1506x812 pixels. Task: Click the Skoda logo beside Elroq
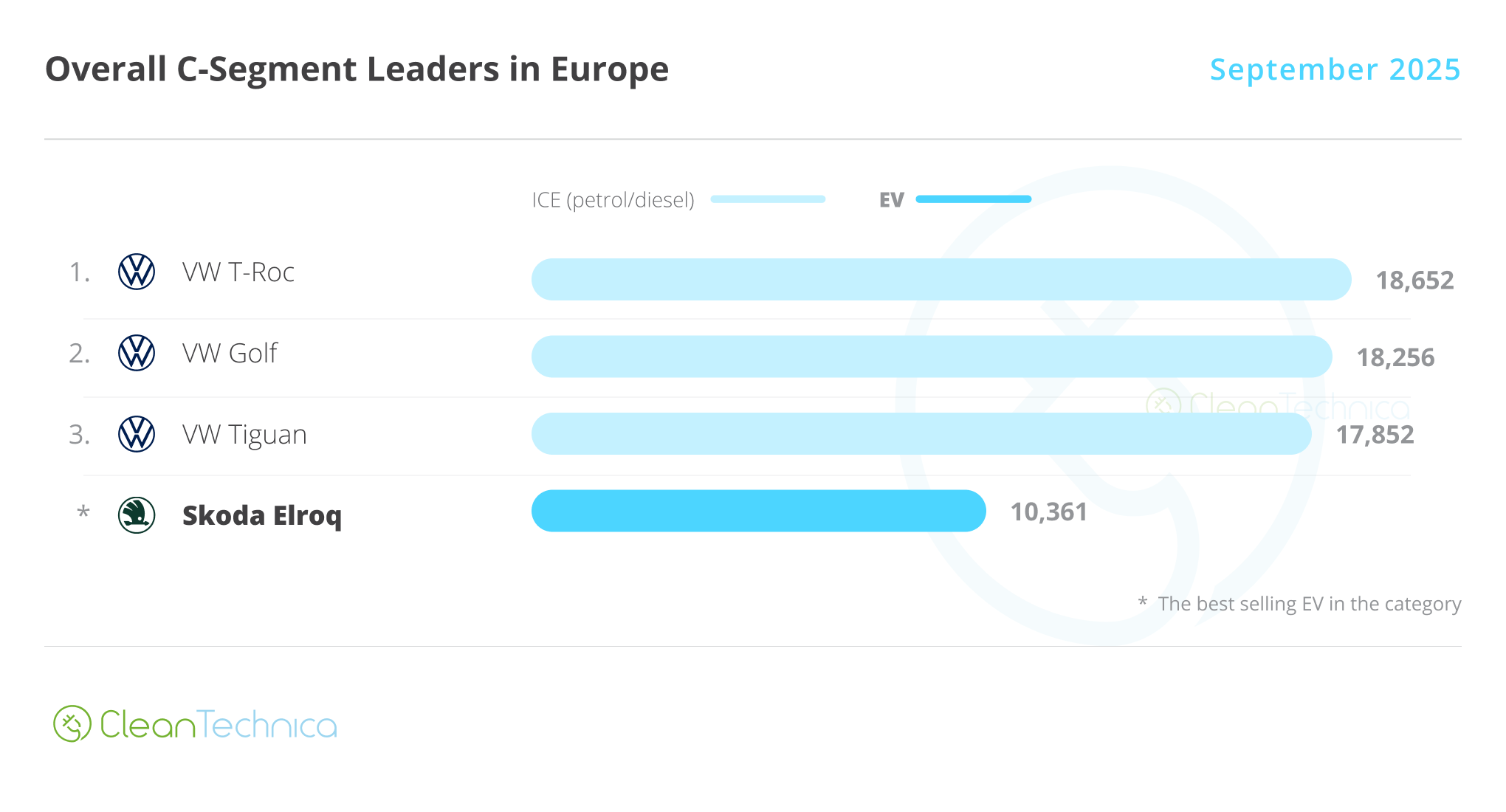tap(137, 515)
